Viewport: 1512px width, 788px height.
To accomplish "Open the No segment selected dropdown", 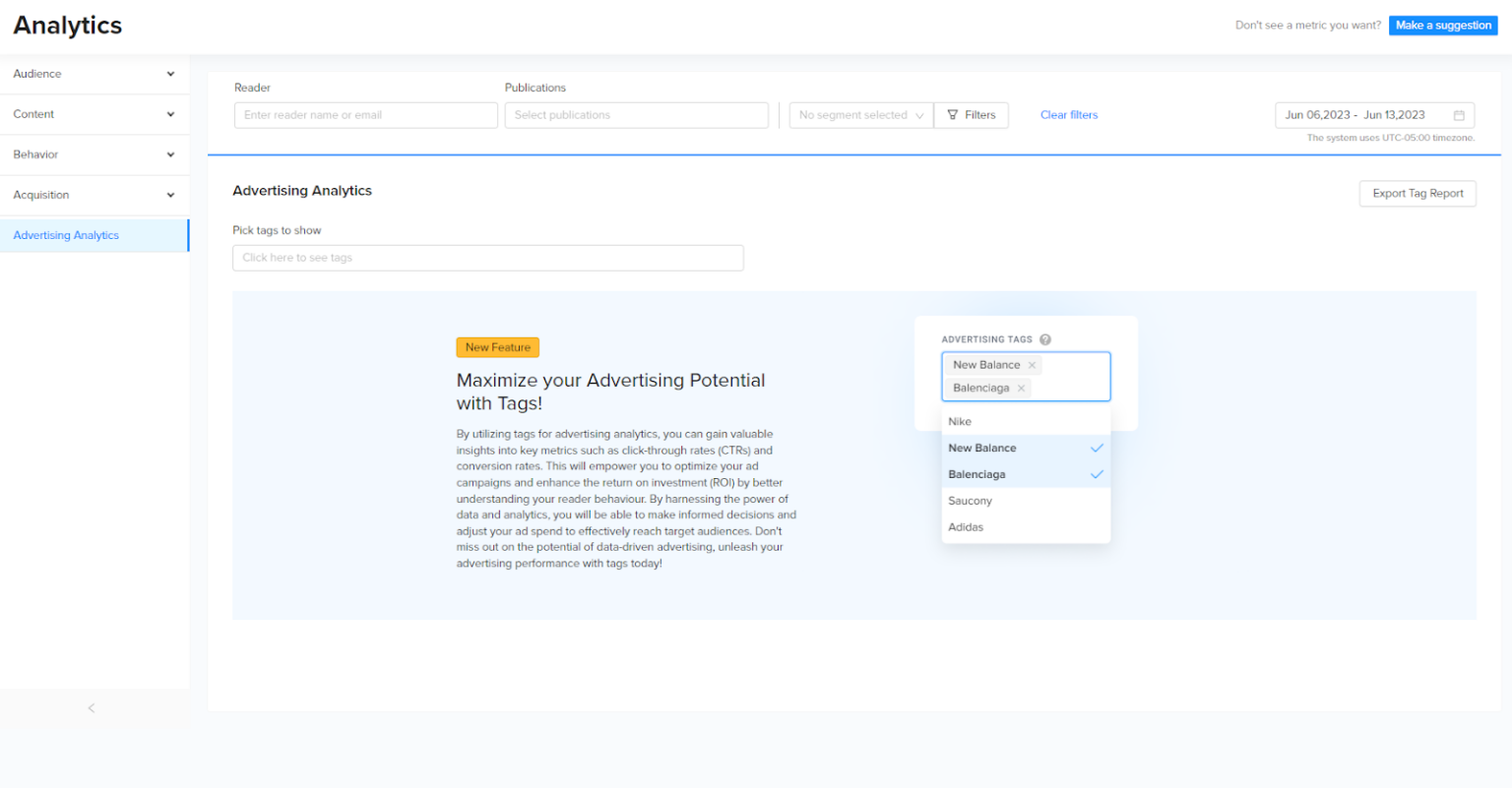I will (x=860, y=115).
